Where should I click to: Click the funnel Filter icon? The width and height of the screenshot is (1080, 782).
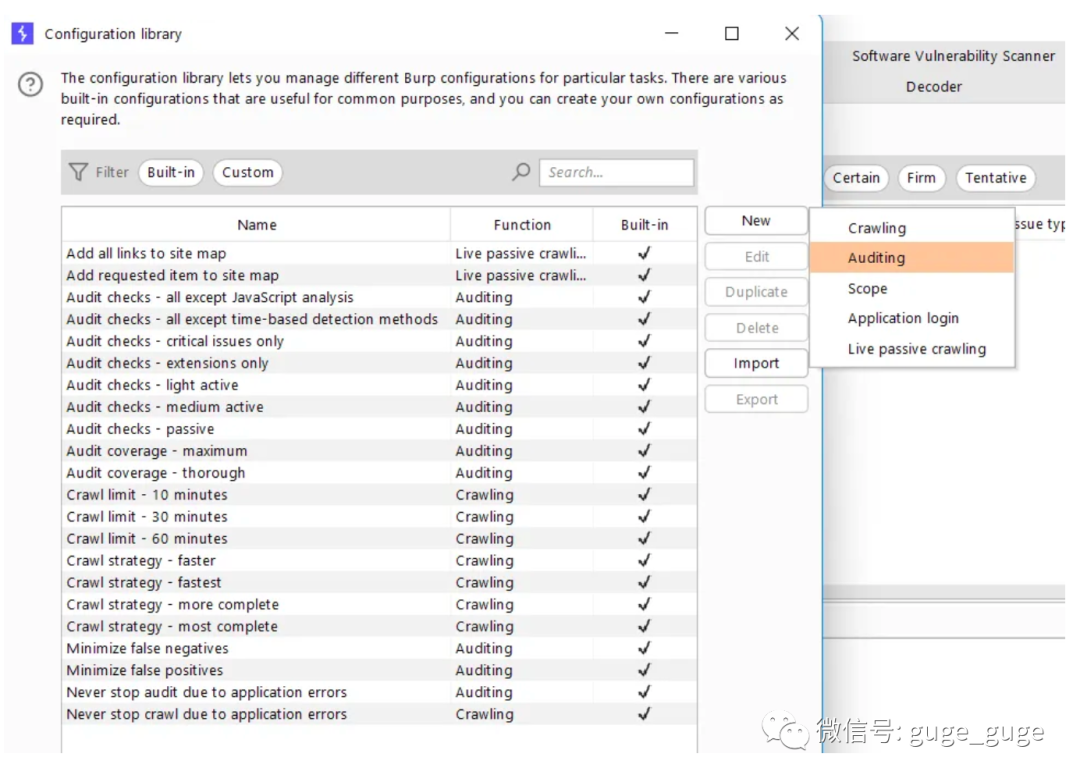click(x=79, y=172)
